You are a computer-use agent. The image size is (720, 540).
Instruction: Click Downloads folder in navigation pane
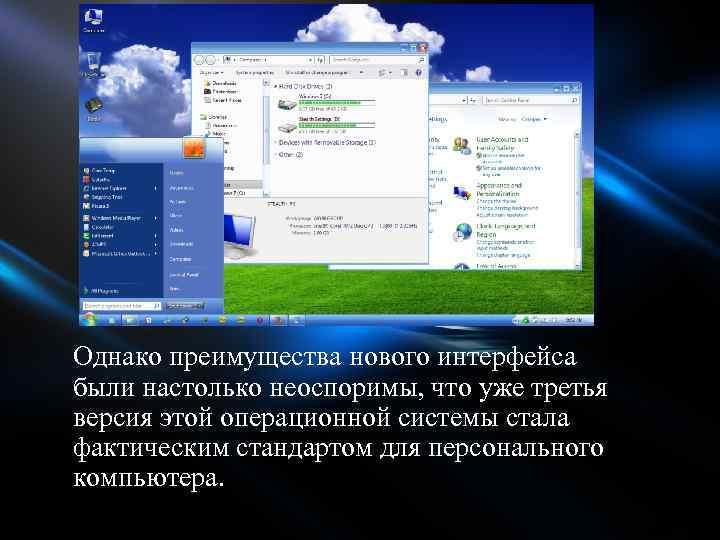[x=220, y=84]
